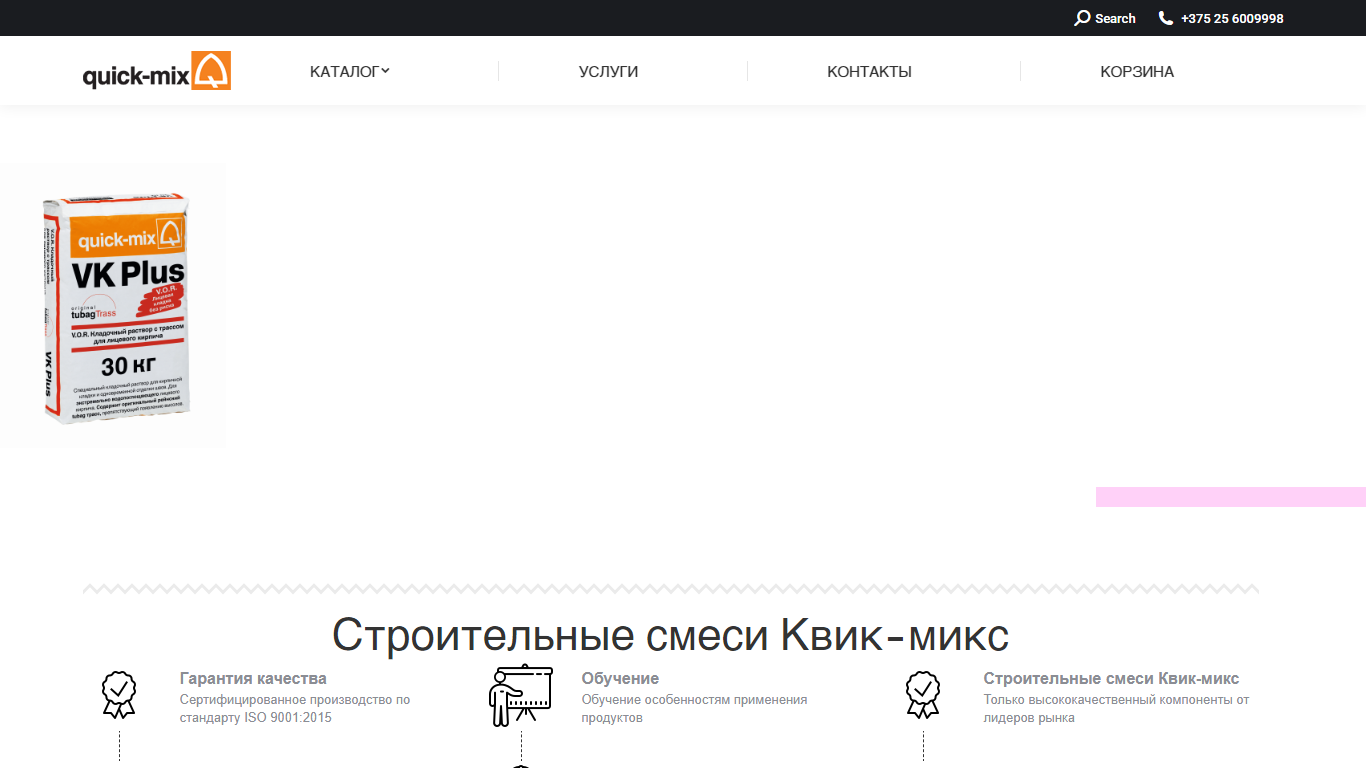Open the УСЛУГИ page
1366x768 pixels.
[608, 71]
